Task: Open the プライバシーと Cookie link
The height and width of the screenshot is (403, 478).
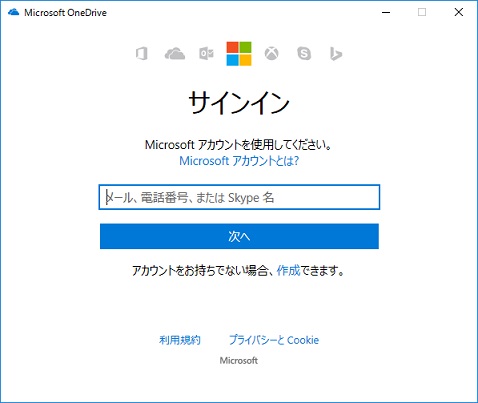Action: point(274,340)
